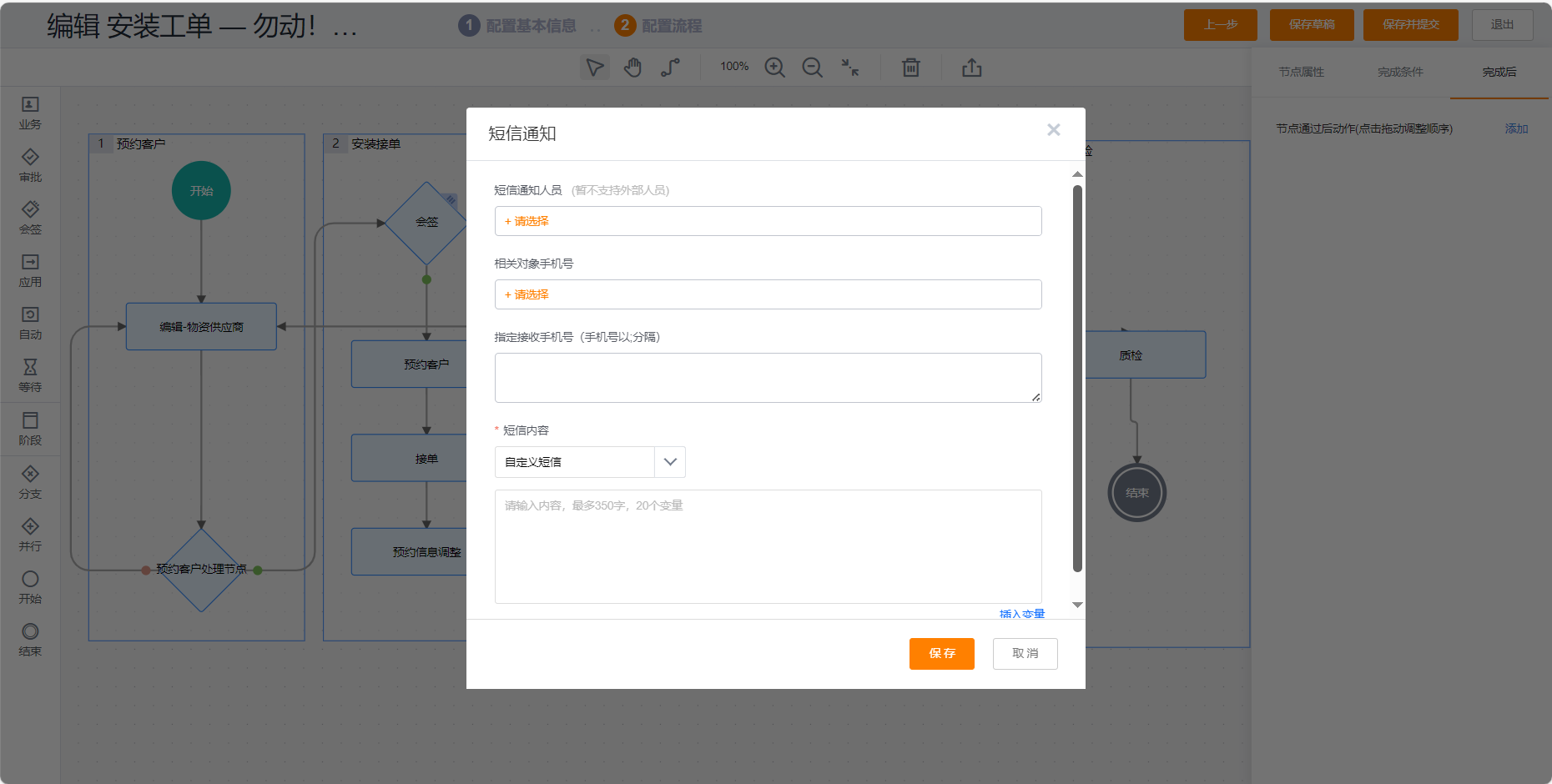The width and height of the screenshot is (1552, 784).
Task: Click 添加 to add post-completion action
Action: pyautogui.click(x=1516, y=128)
